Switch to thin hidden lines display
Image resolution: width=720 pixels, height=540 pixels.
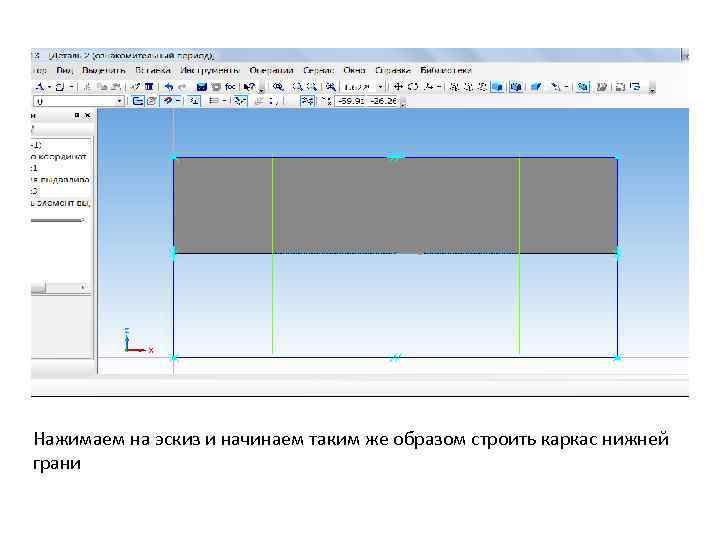tap(483, 86)
